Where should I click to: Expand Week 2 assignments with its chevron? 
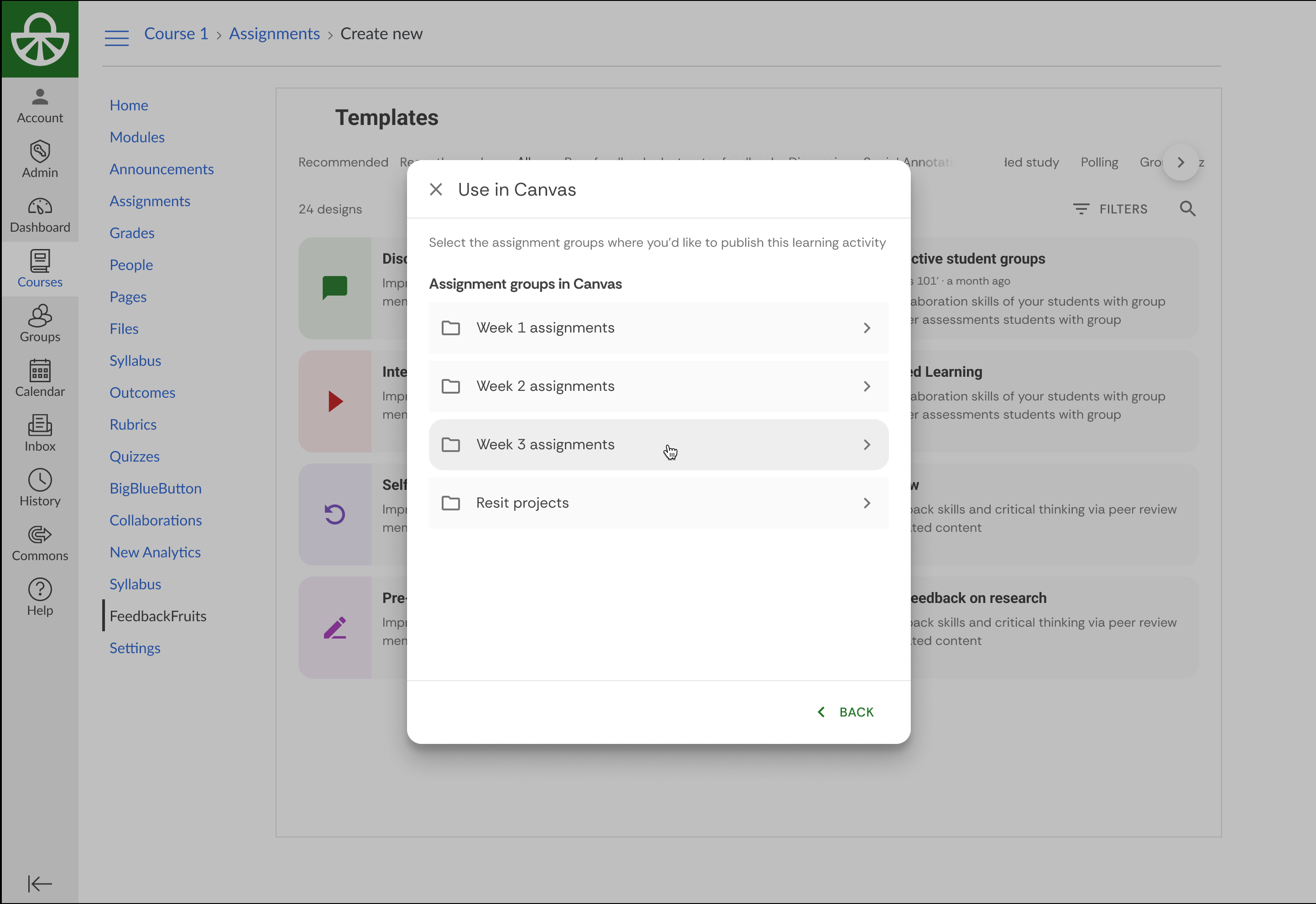pyautogui.click(x=867, y=386)
